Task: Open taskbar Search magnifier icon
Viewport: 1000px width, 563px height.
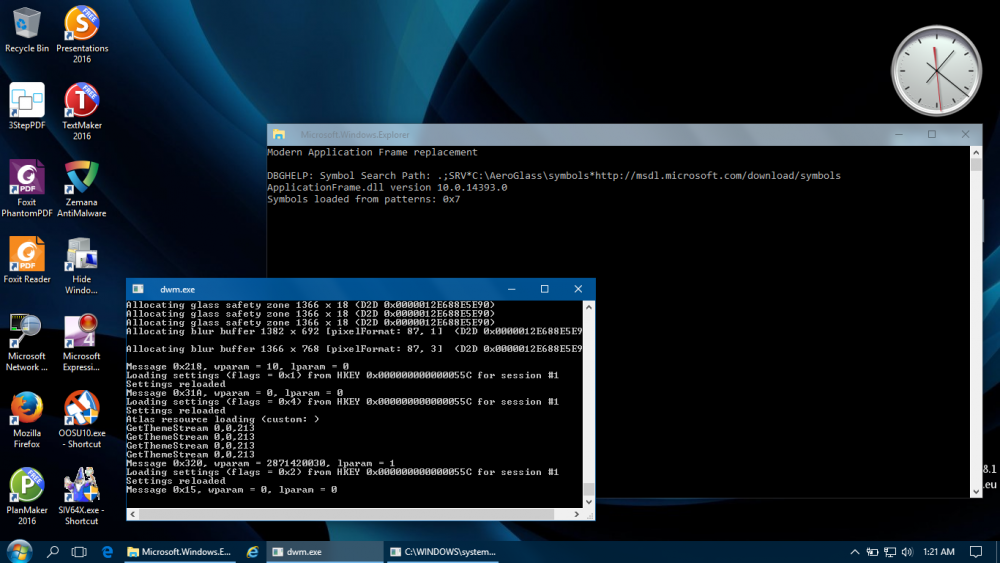Action: point(53,552)
